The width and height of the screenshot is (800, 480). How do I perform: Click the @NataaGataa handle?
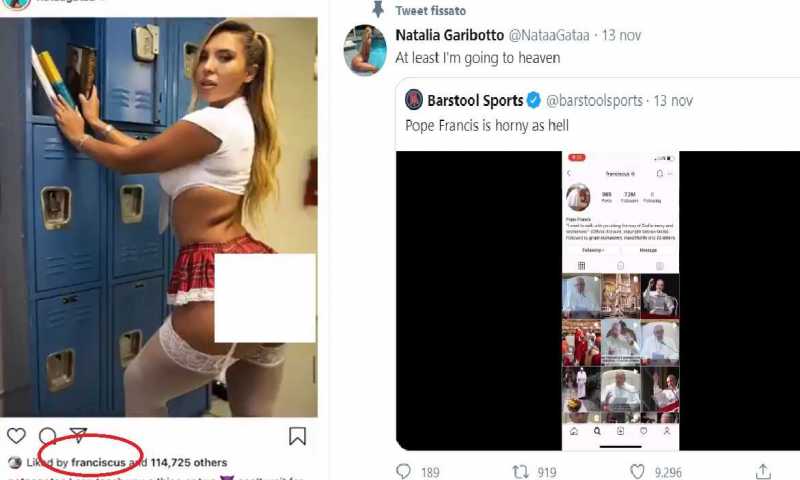click(x=549, y=35)
